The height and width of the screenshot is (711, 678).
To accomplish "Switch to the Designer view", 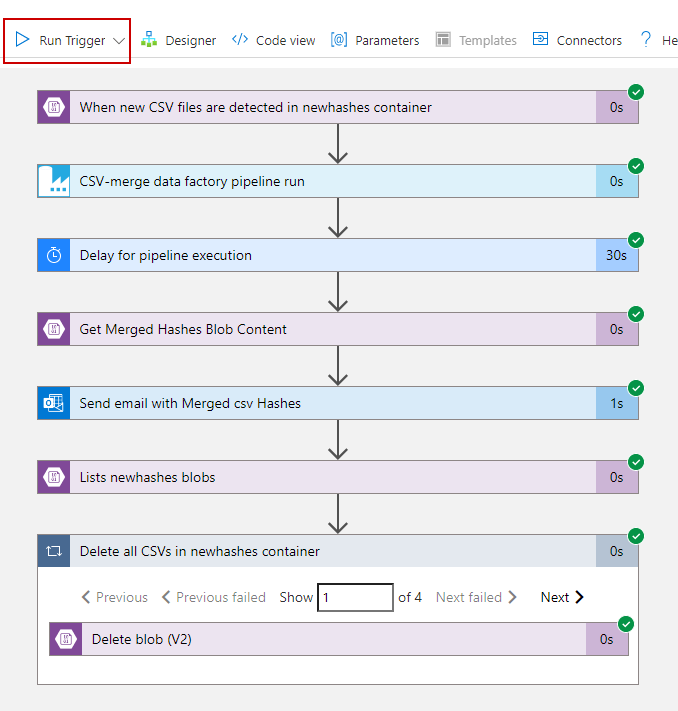I will [x=178, y=40].
